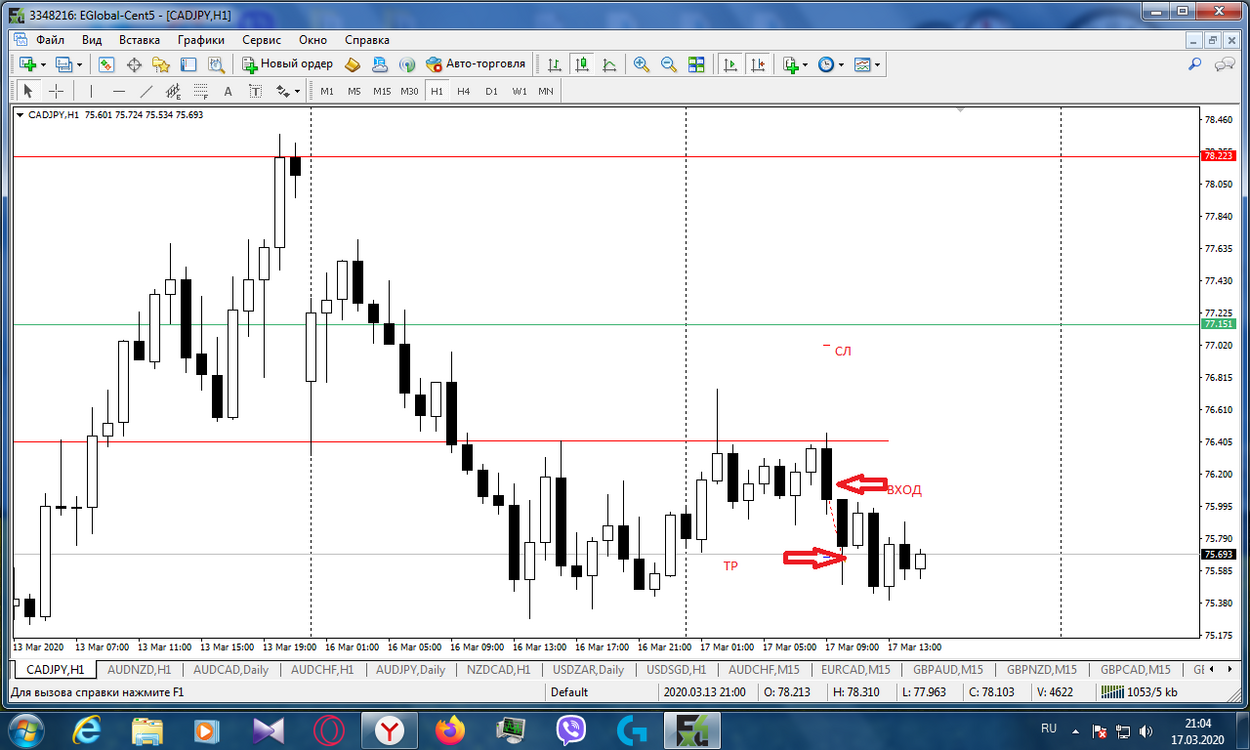The height and width of the screenshot is (750, 1250).
Task: Open the Navigator folder-star icon
Action: click(x=161, y=64)
